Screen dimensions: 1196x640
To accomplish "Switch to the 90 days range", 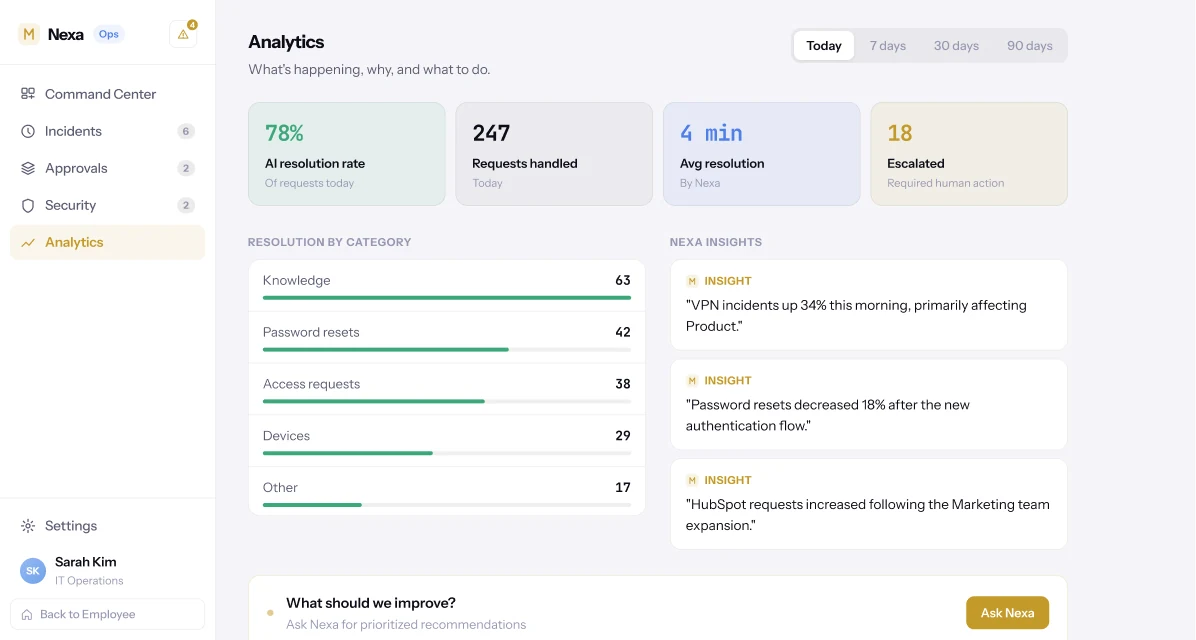I will 1030,46.
